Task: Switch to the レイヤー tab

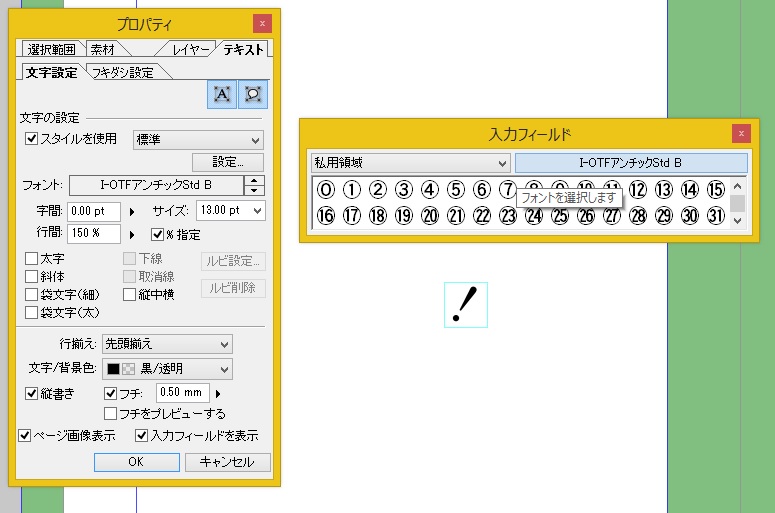Action: click(x=190, y=49)
